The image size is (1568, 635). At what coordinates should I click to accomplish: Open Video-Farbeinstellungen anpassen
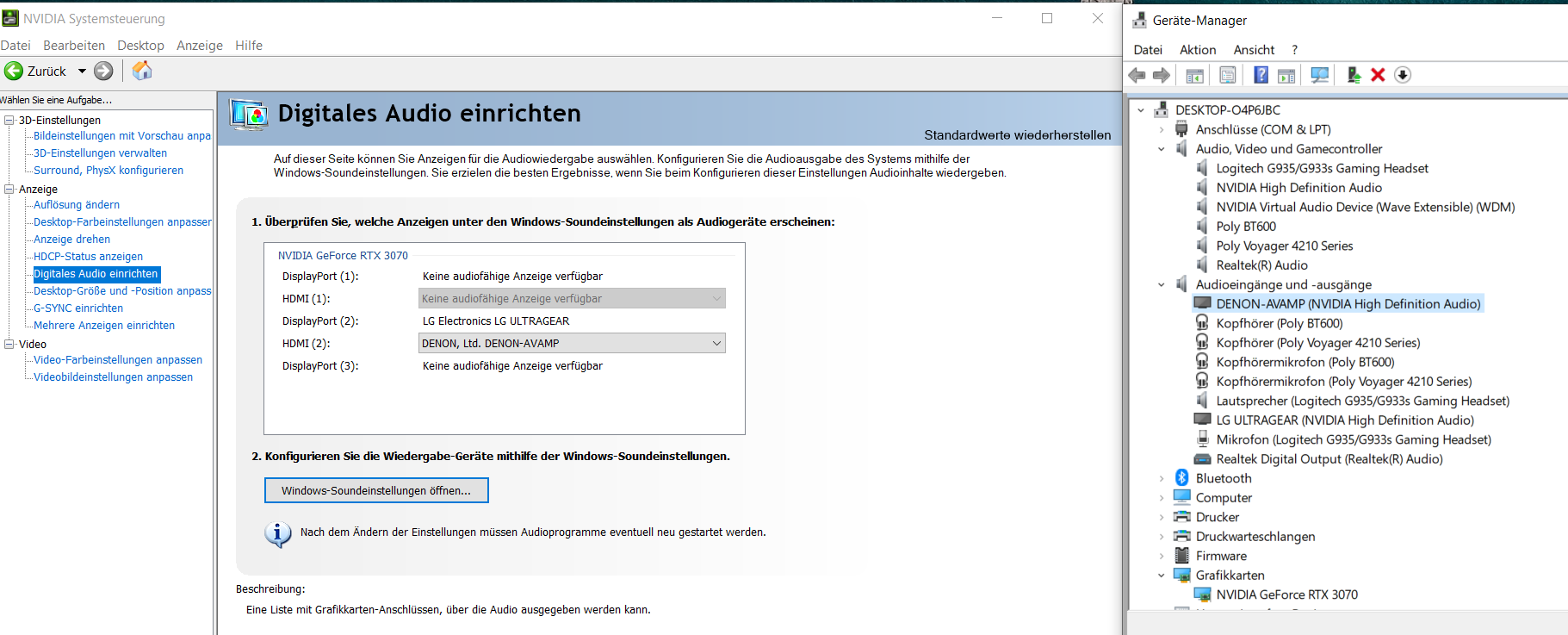[x=118, y=360]
